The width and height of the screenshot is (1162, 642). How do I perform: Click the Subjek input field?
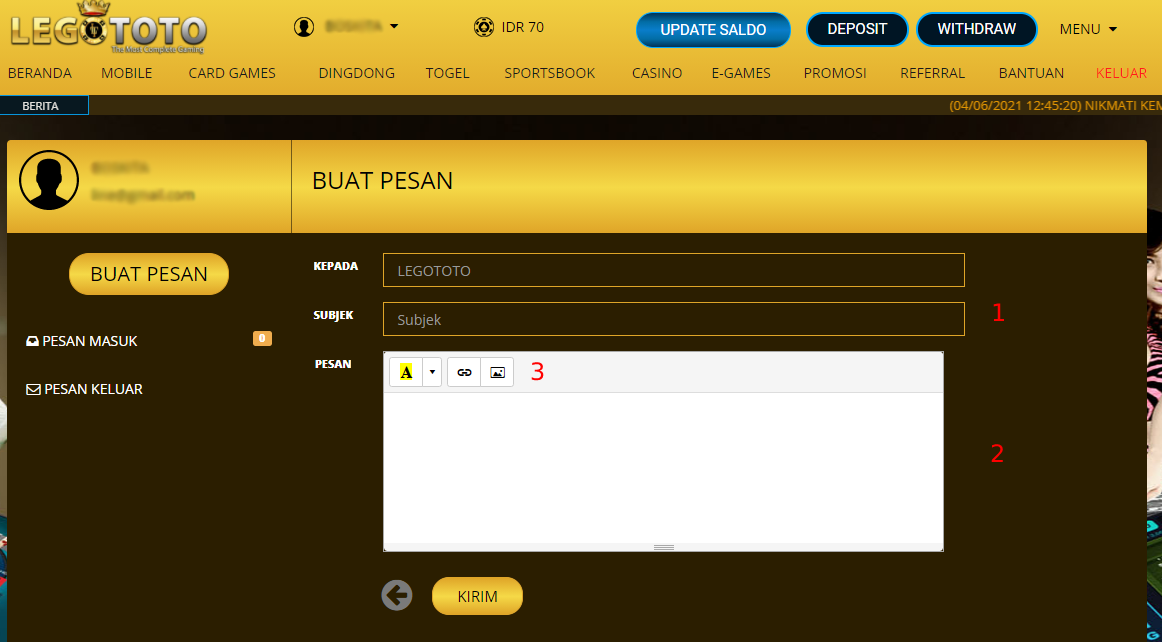point(674,319)
